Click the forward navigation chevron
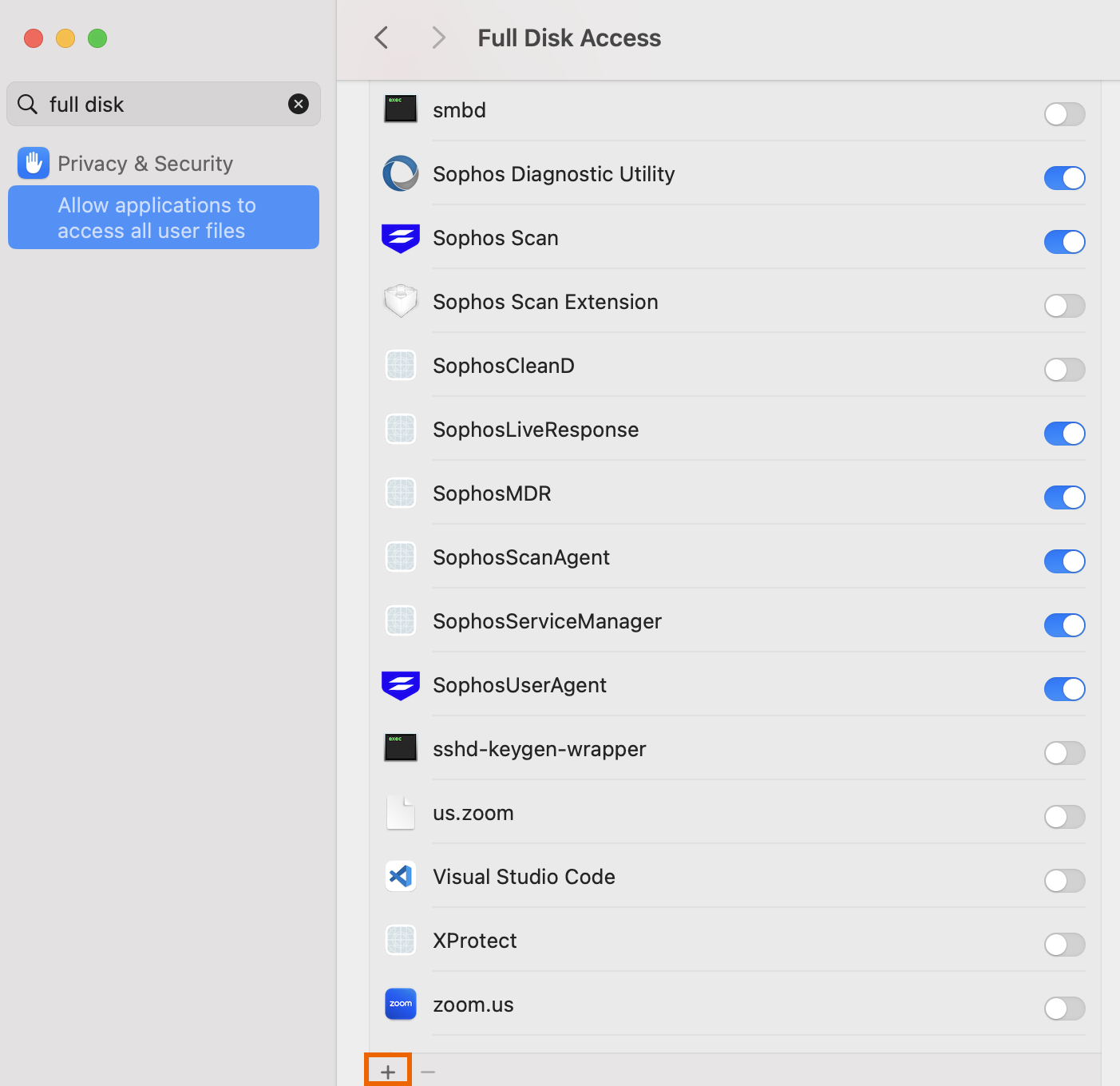Viewport: 1120px width, 1086px height. tap(438, 38)
